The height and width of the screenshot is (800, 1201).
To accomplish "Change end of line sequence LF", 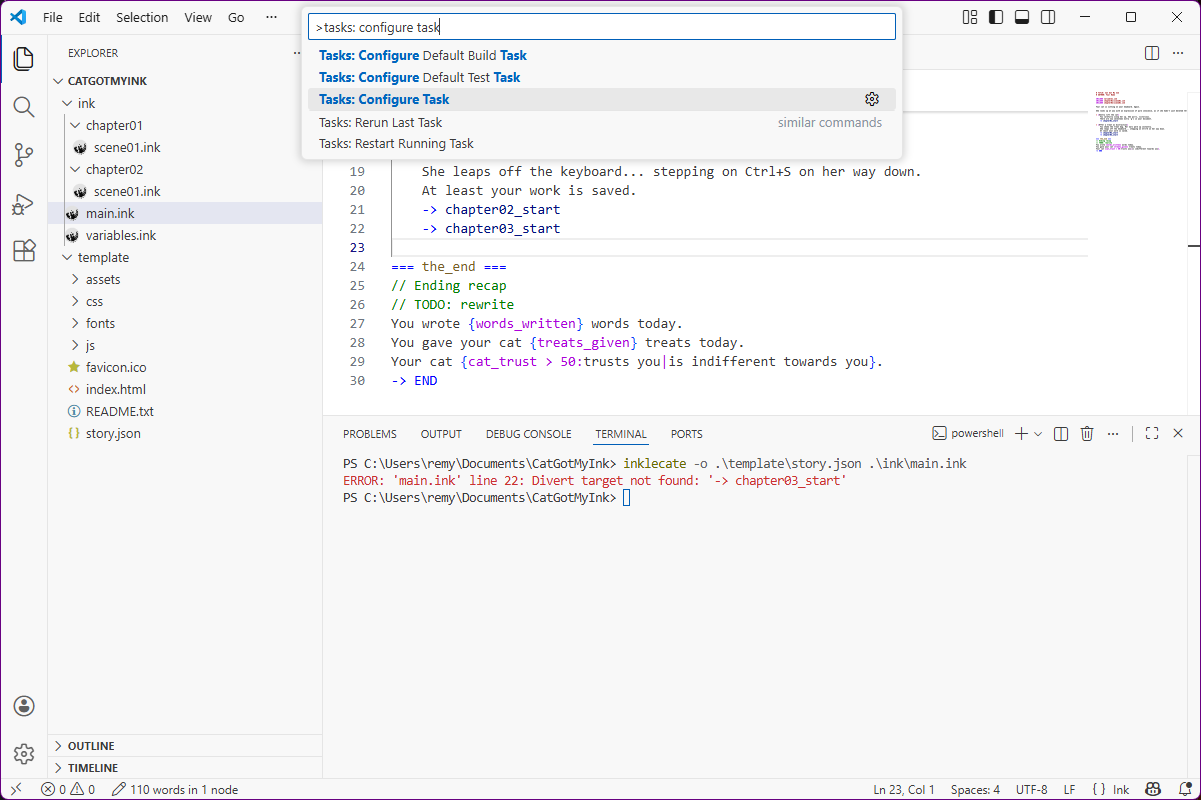I will point(1069,789).
